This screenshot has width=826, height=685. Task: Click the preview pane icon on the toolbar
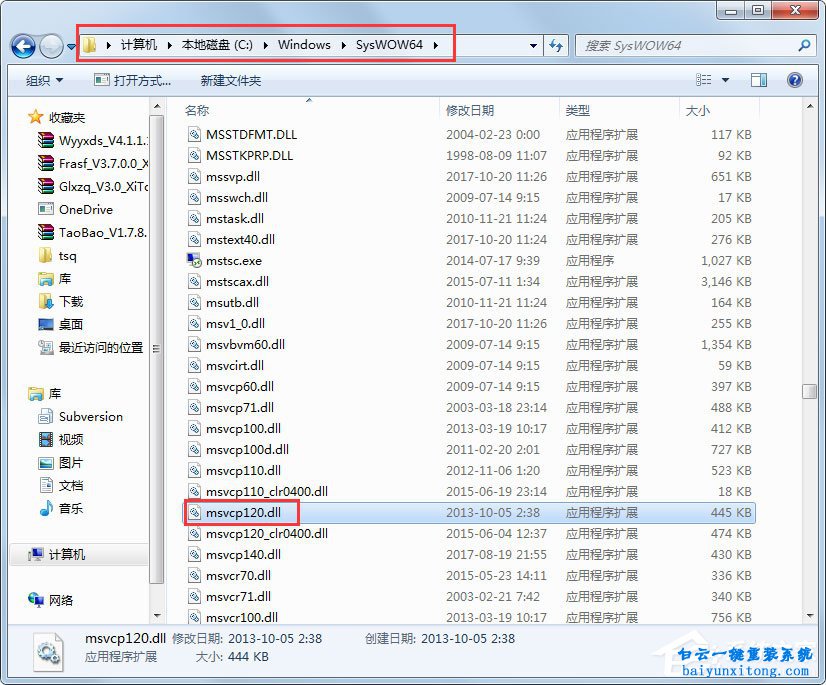[758, 79]
